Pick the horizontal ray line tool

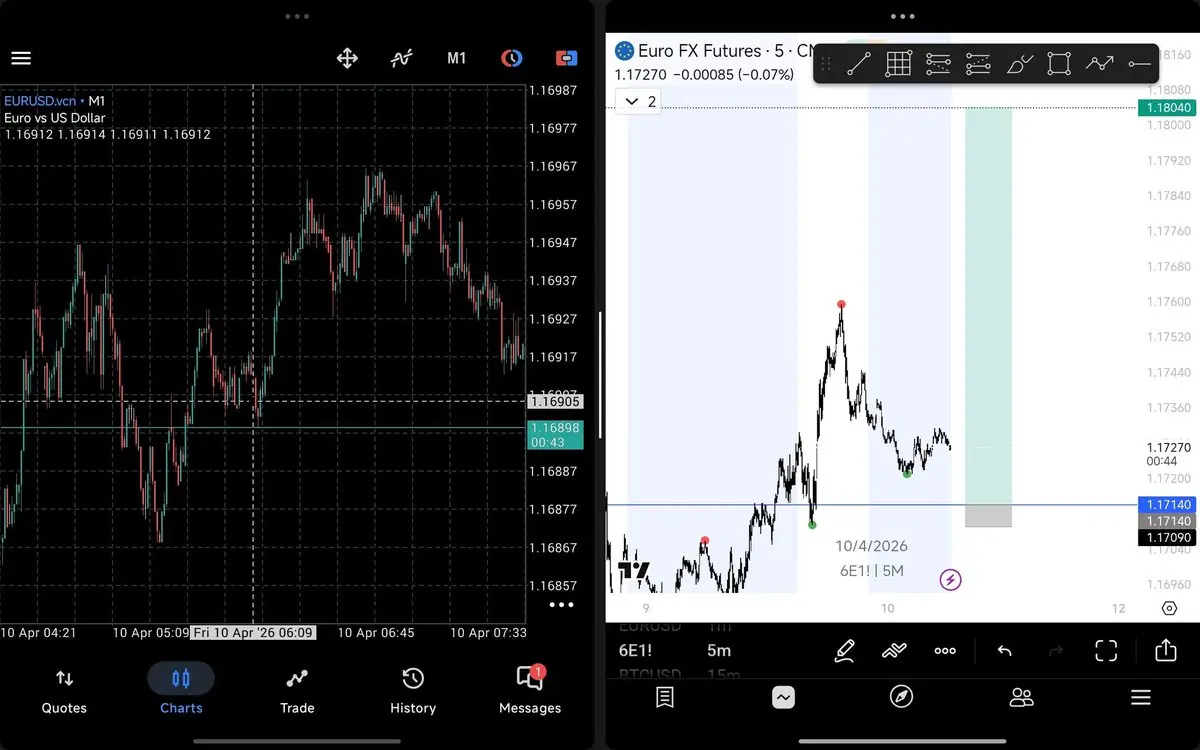1139,64
